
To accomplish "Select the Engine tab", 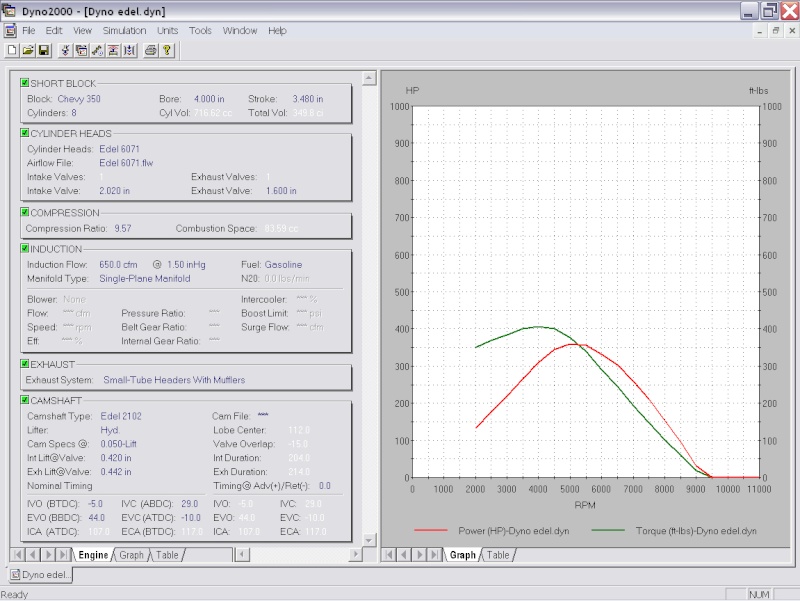I will pyautogui.click(x=93, y=555).
